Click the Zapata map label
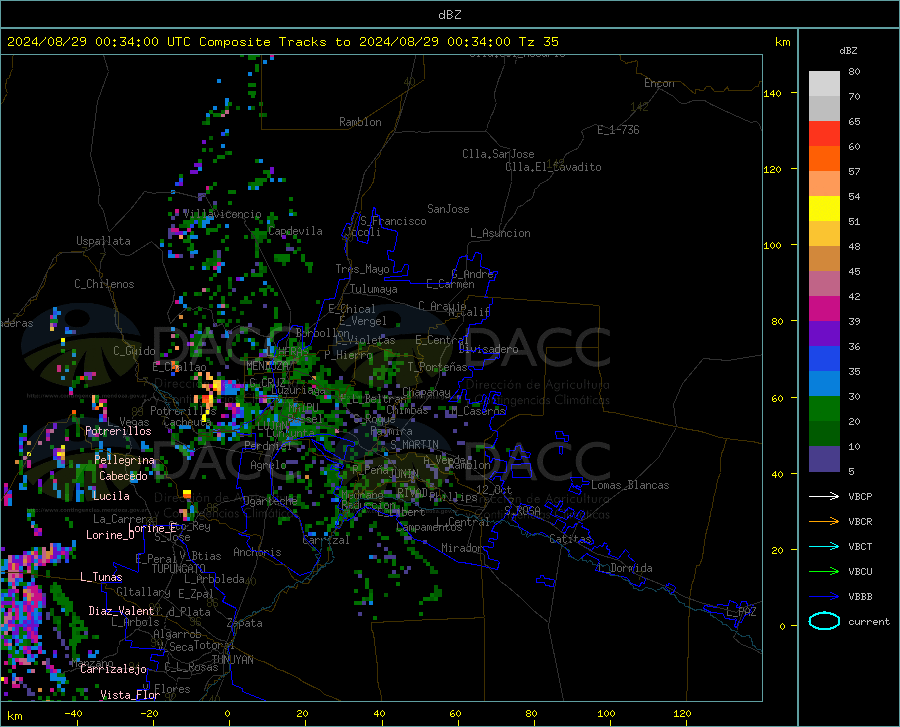Screen dimensions: 900x727 pos(245,623)
